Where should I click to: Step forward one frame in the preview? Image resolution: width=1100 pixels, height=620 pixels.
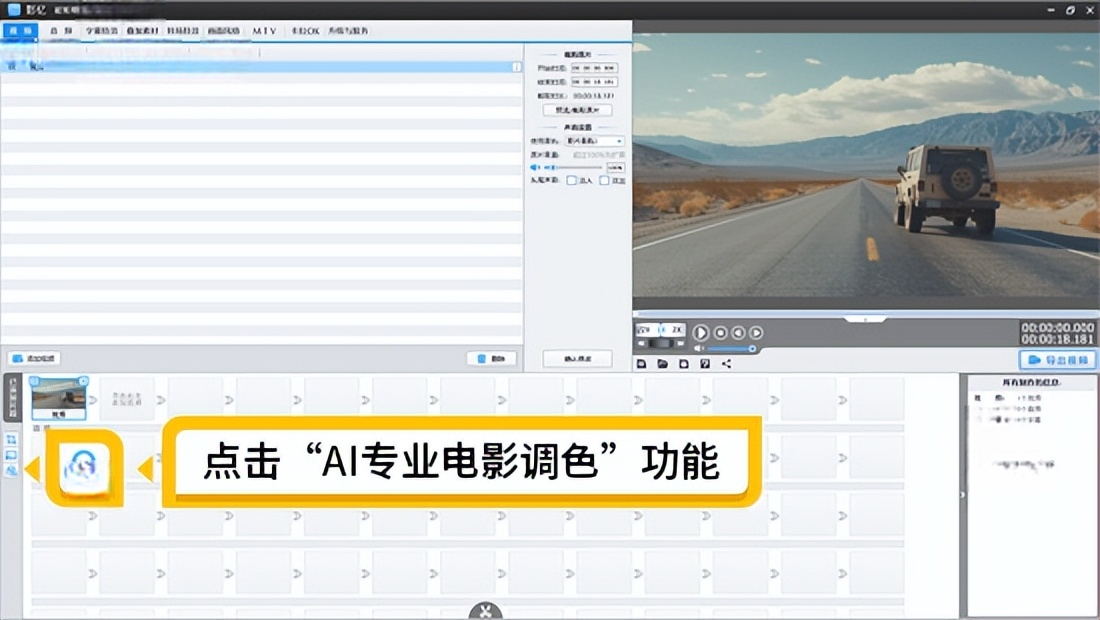(x=756, y=333)
